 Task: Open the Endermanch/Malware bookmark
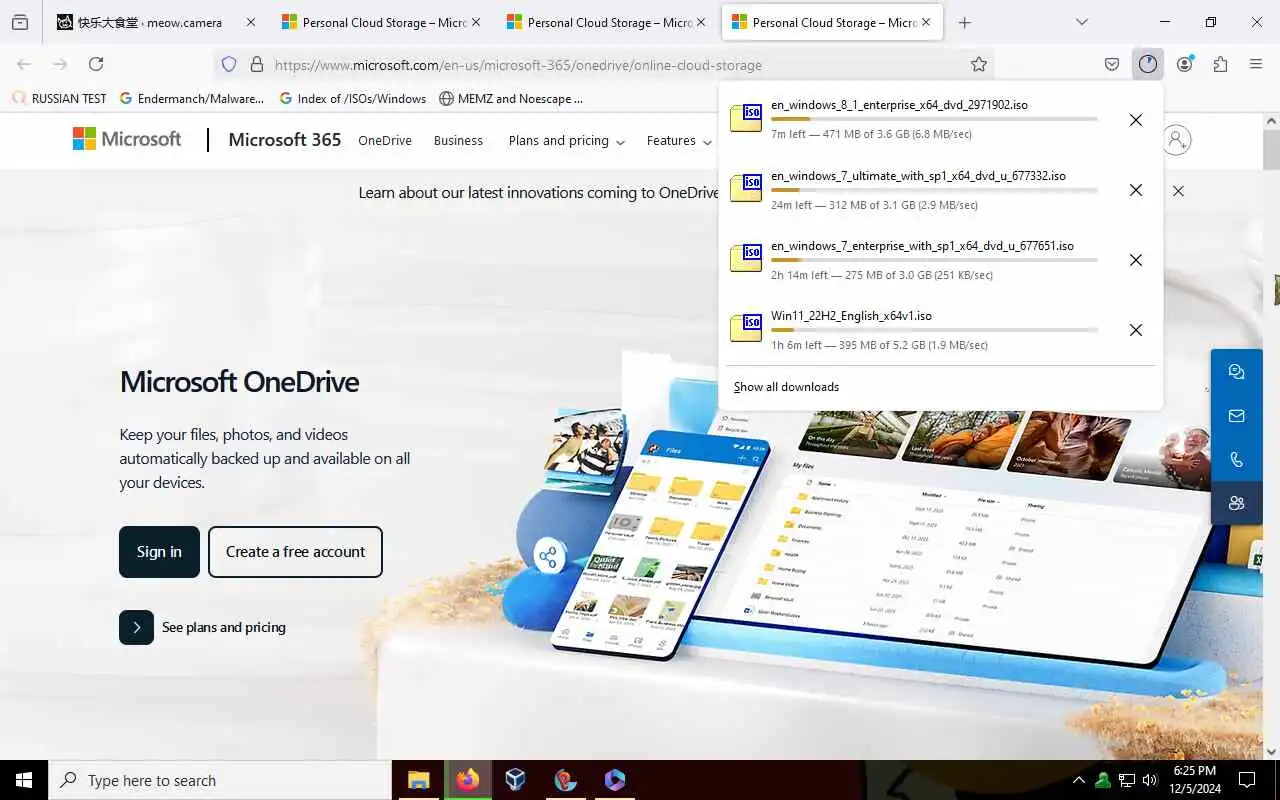tap(191, 99)
